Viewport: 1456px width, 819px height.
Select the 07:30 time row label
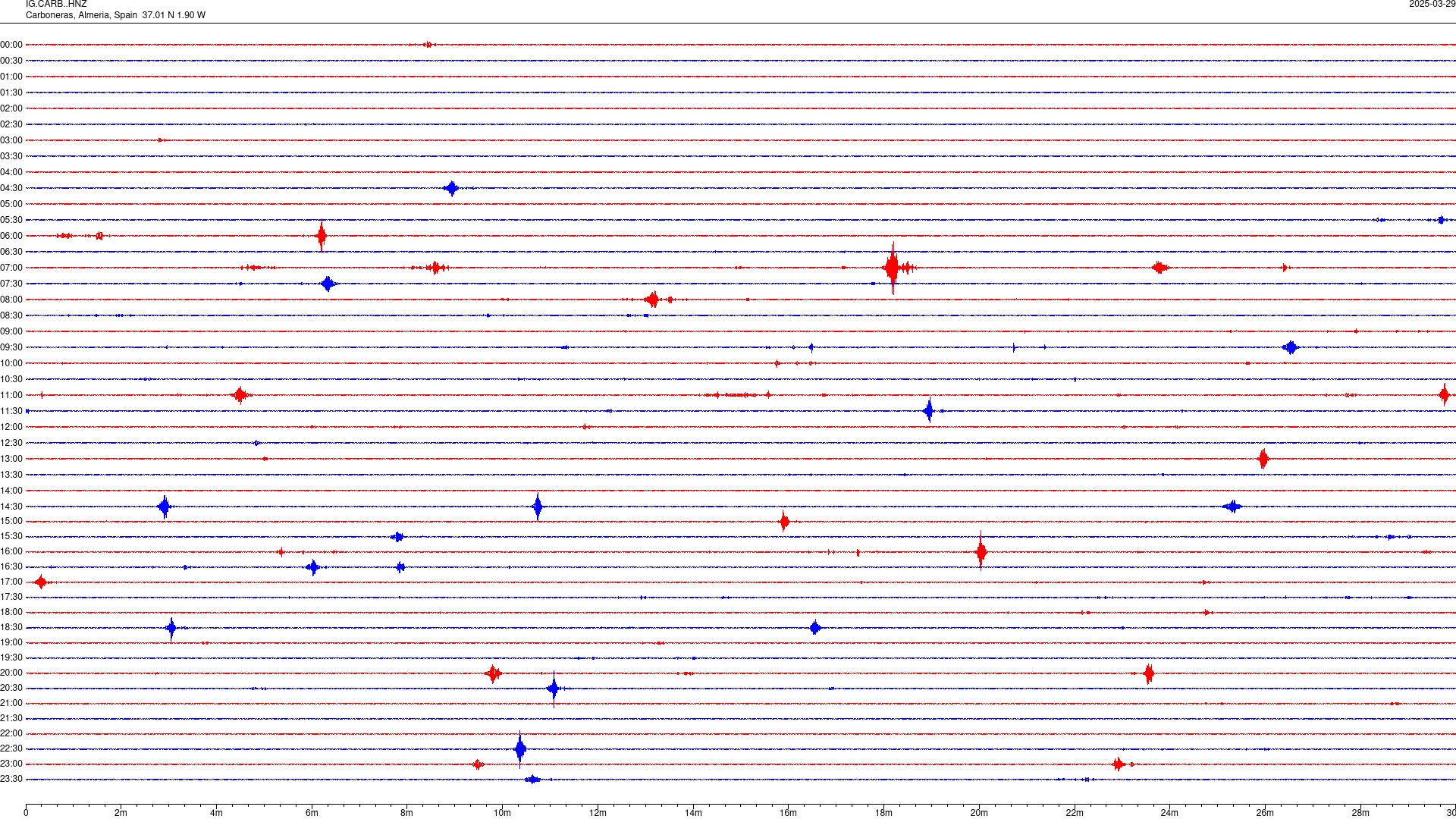pyautogui.click(x=11, y=284)
